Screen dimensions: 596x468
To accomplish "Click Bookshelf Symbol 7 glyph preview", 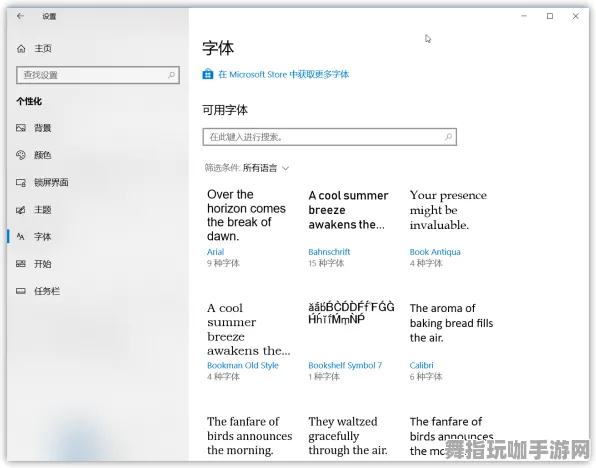I will point(351,313).
